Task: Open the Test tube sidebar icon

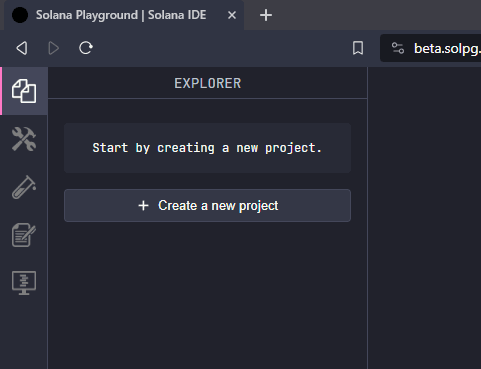Action: click(24, 187)
